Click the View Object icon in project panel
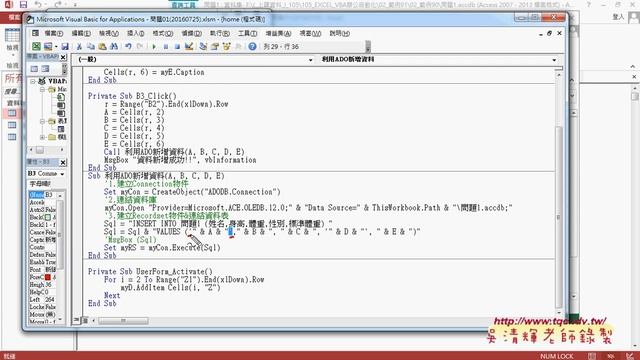This screenshot has width=640, height=360. 45,69
